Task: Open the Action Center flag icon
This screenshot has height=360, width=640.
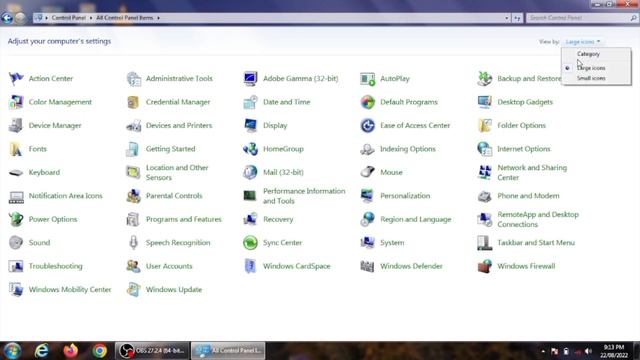Action: [16, 78]
